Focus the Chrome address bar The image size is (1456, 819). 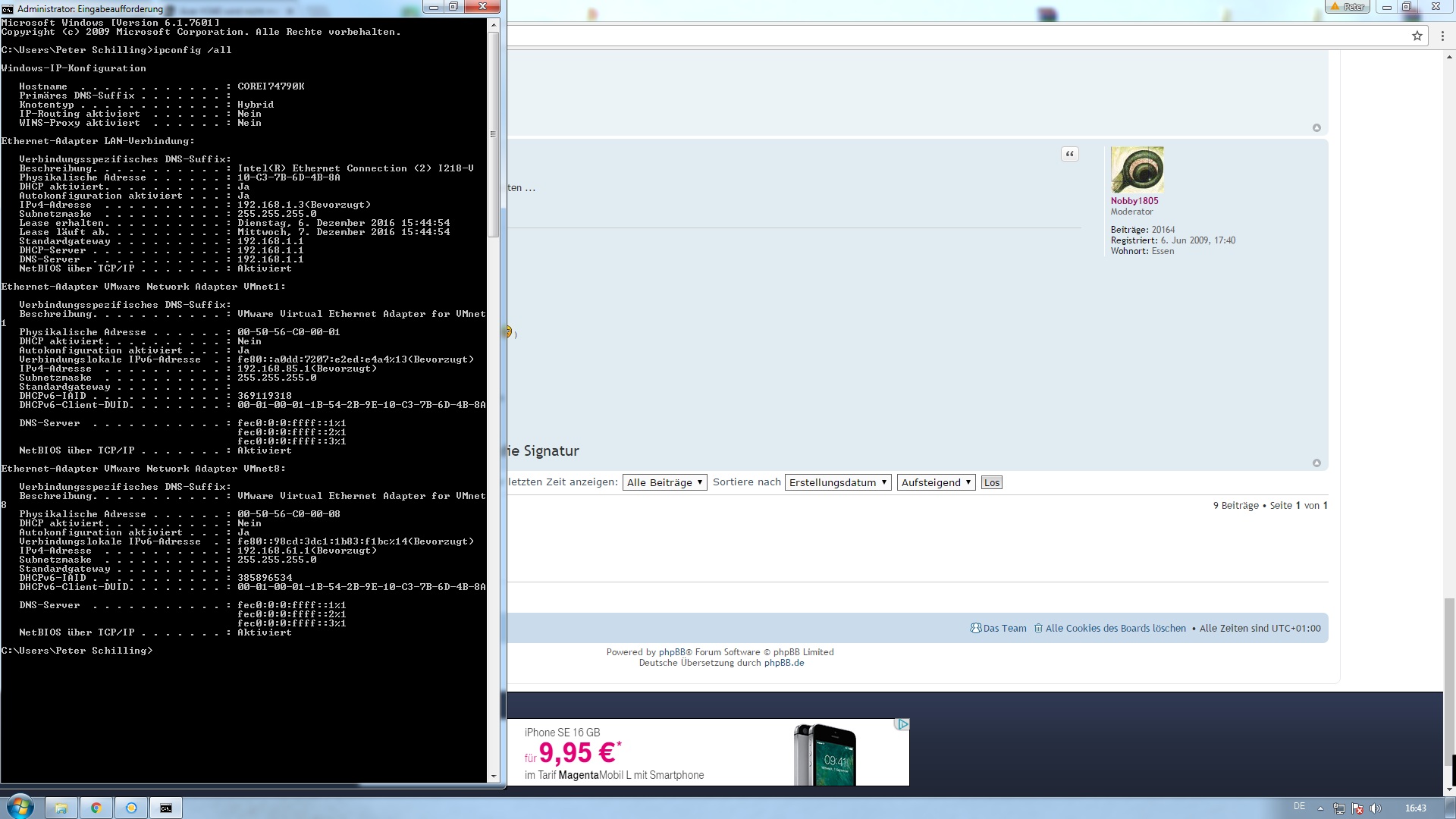pos(955,36)
